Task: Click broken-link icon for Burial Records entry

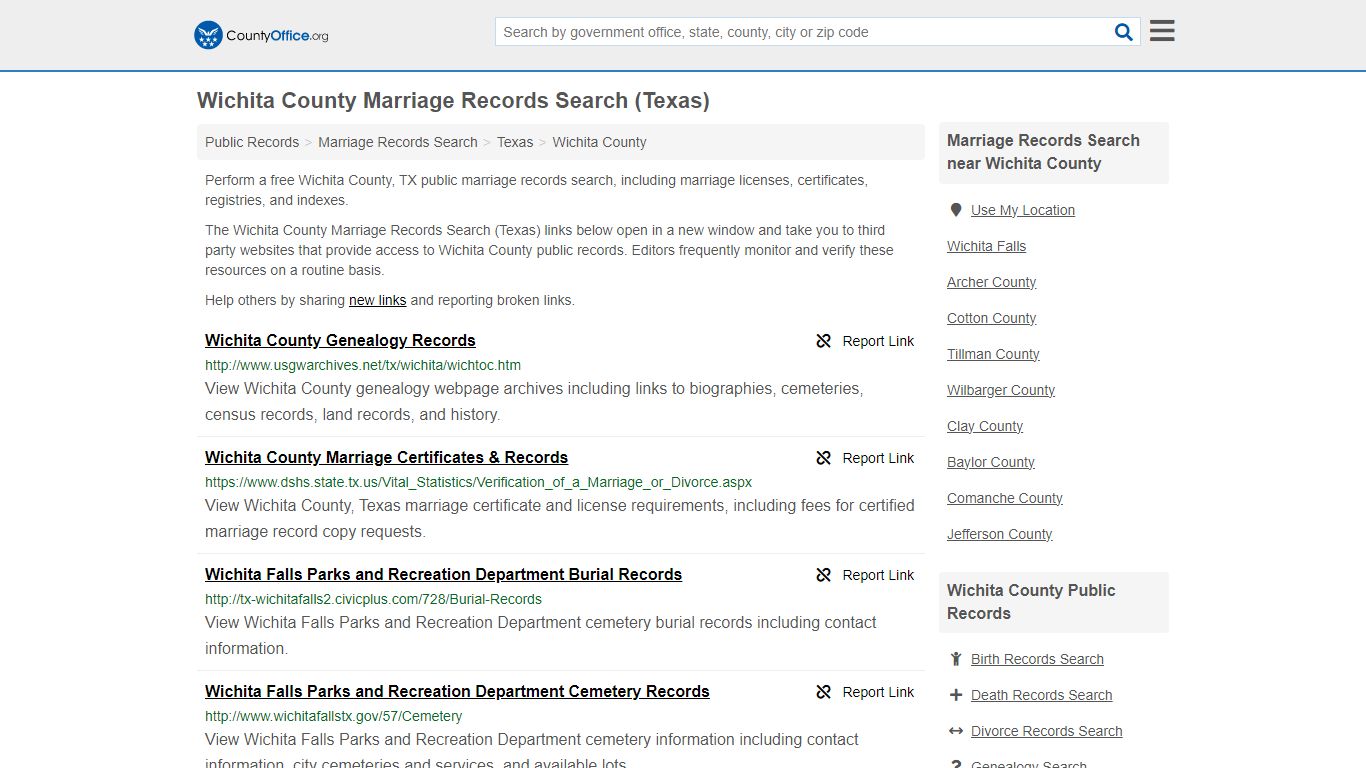Action: click(x=824, y=575)
